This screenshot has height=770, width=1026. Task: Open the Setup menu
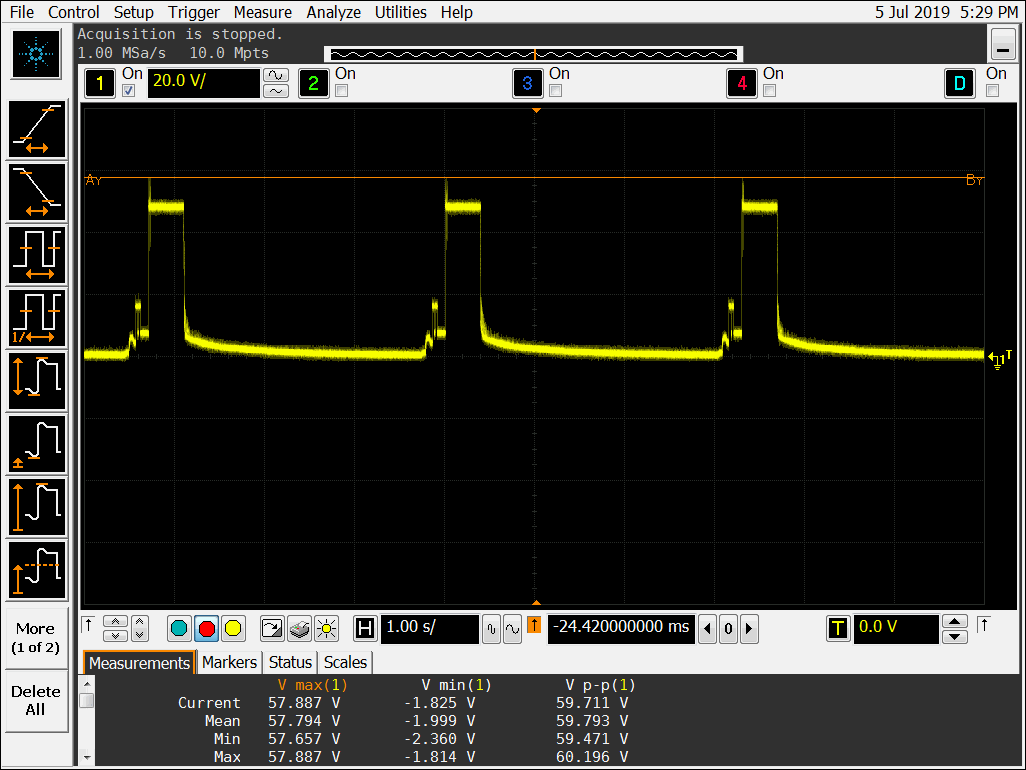point(133,12)
